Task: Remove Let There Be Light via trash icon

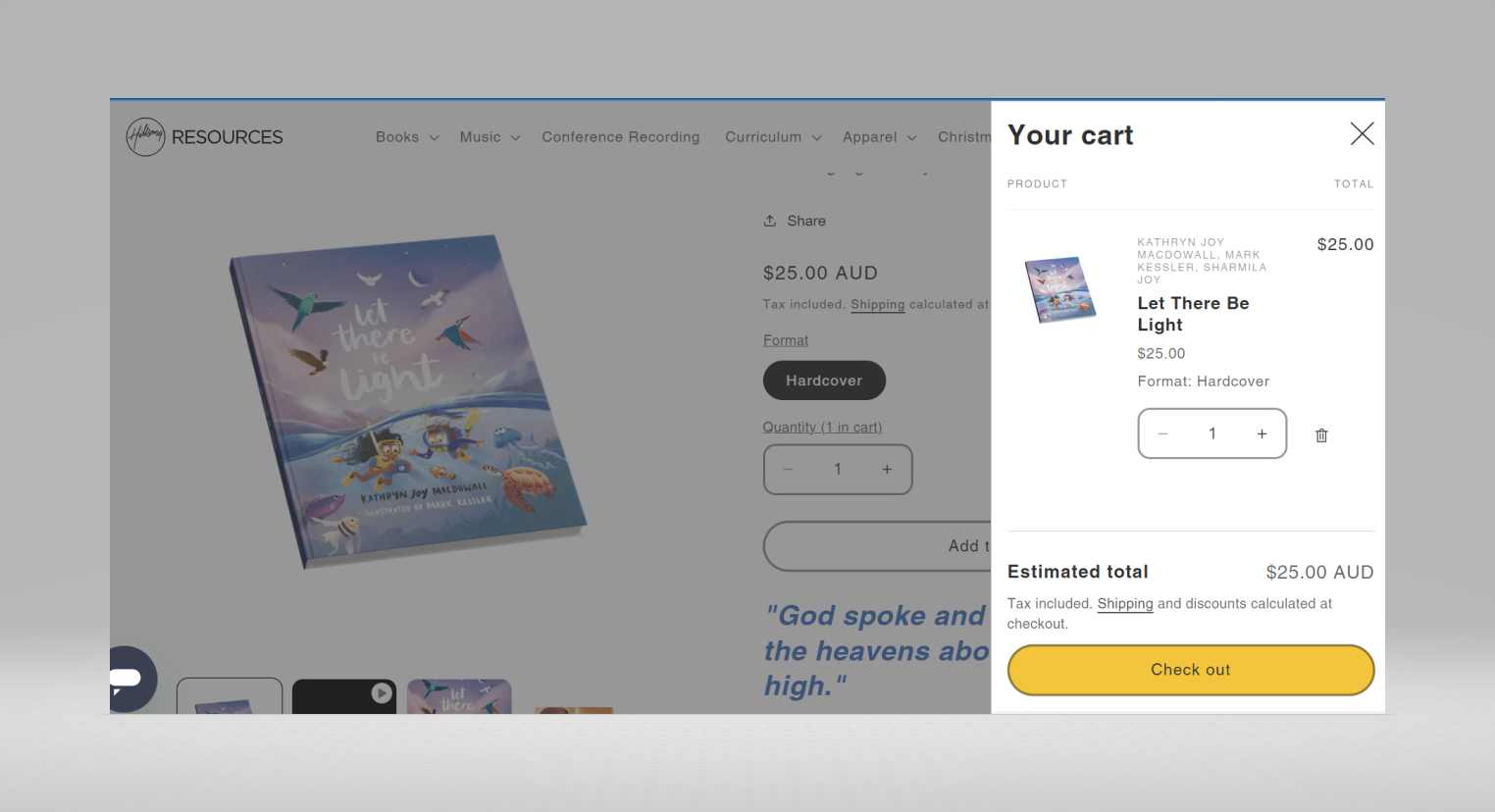Action: (1321, 435)
